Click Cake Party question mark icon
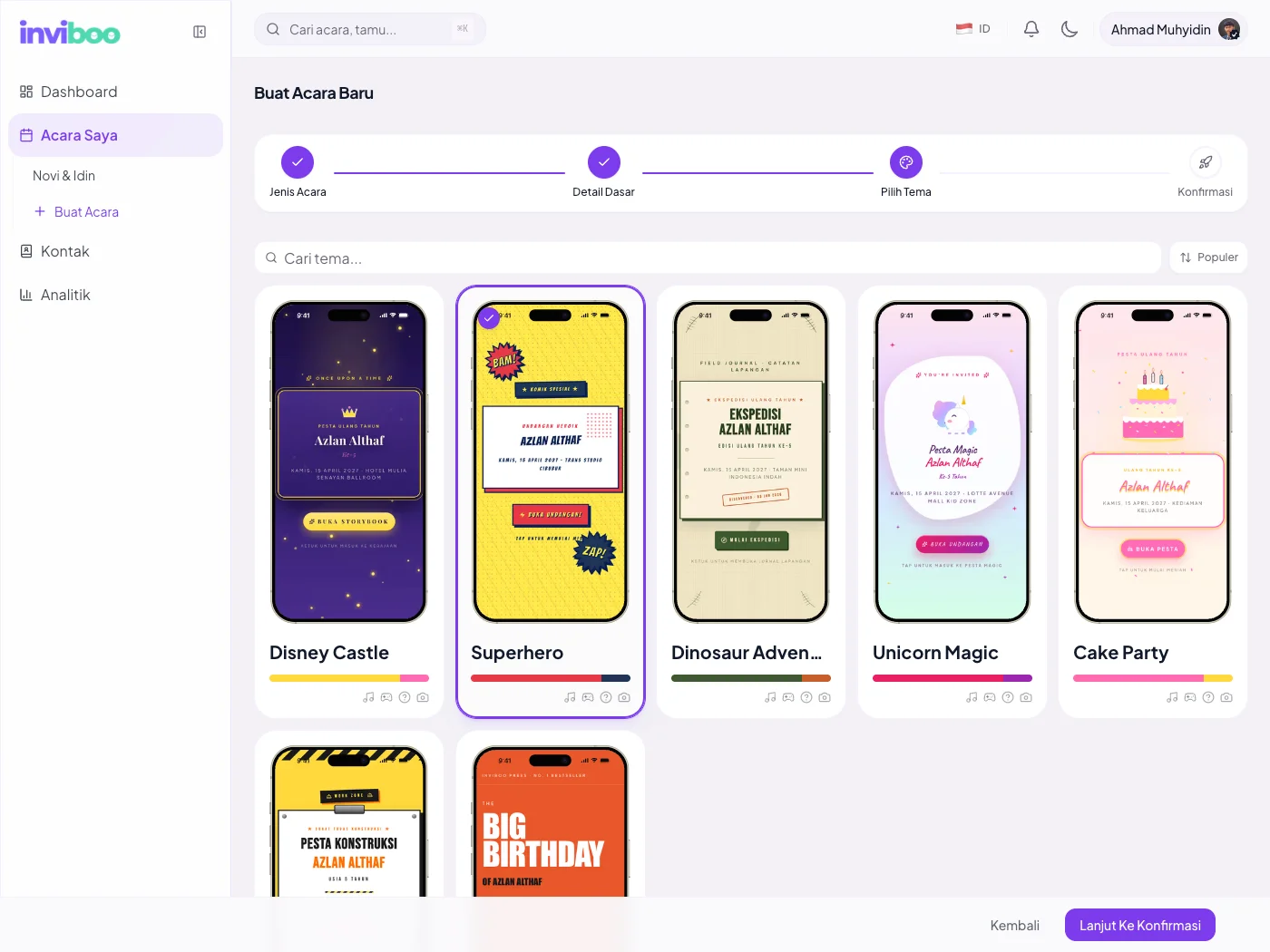Viewport: 1270px width, 952px height. (x=1208, y=697)
